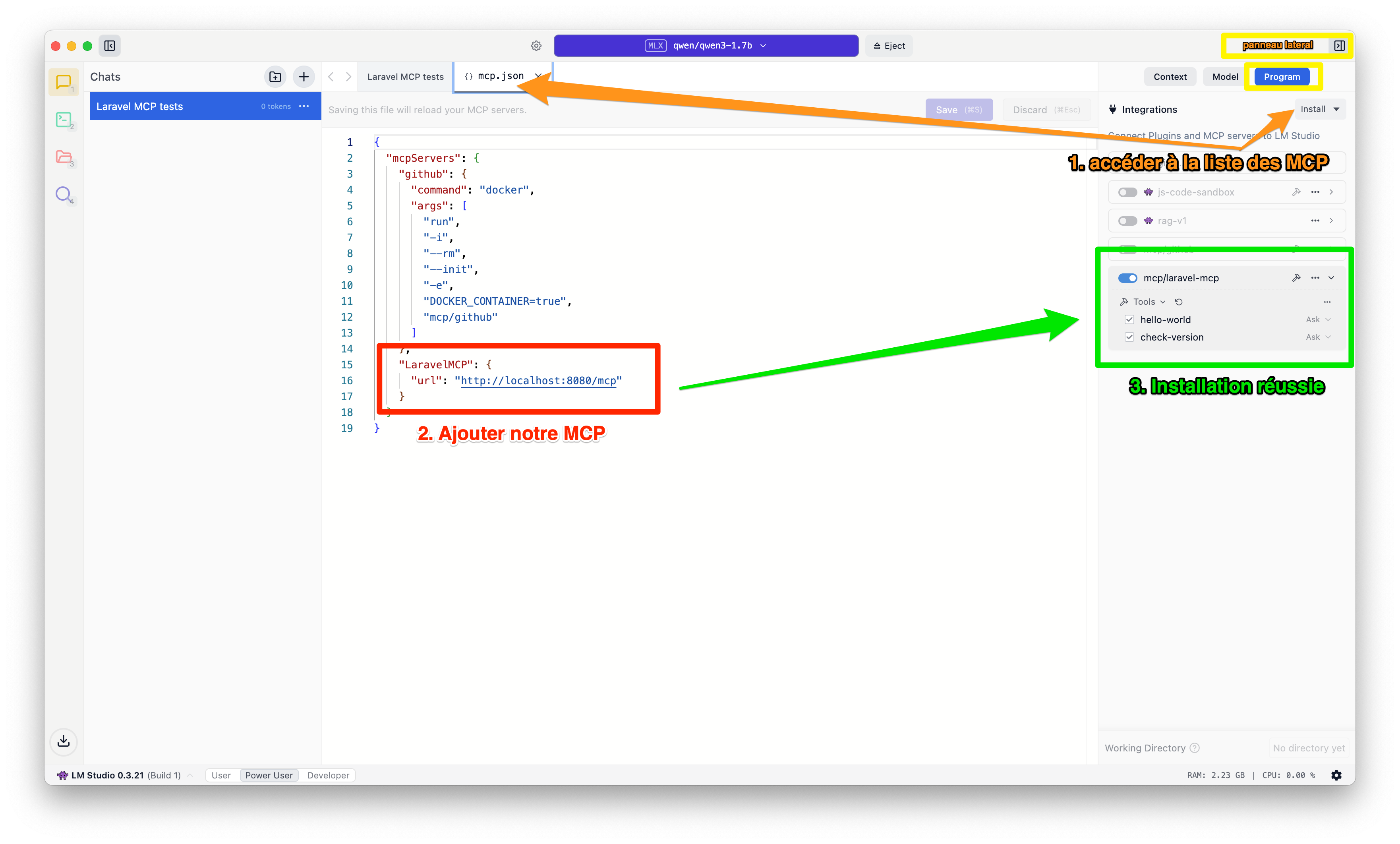Viewport: 1400px width, 844px height.
Task: Open more options for rag-v1
Action: point(1315,221)
